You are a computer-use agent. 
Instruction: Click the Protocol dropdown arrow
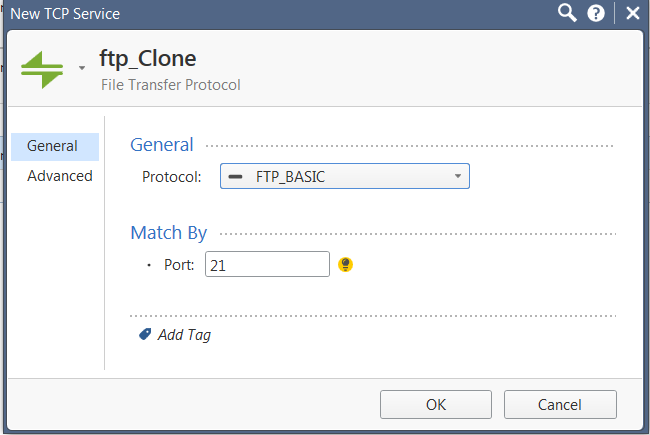458,176
